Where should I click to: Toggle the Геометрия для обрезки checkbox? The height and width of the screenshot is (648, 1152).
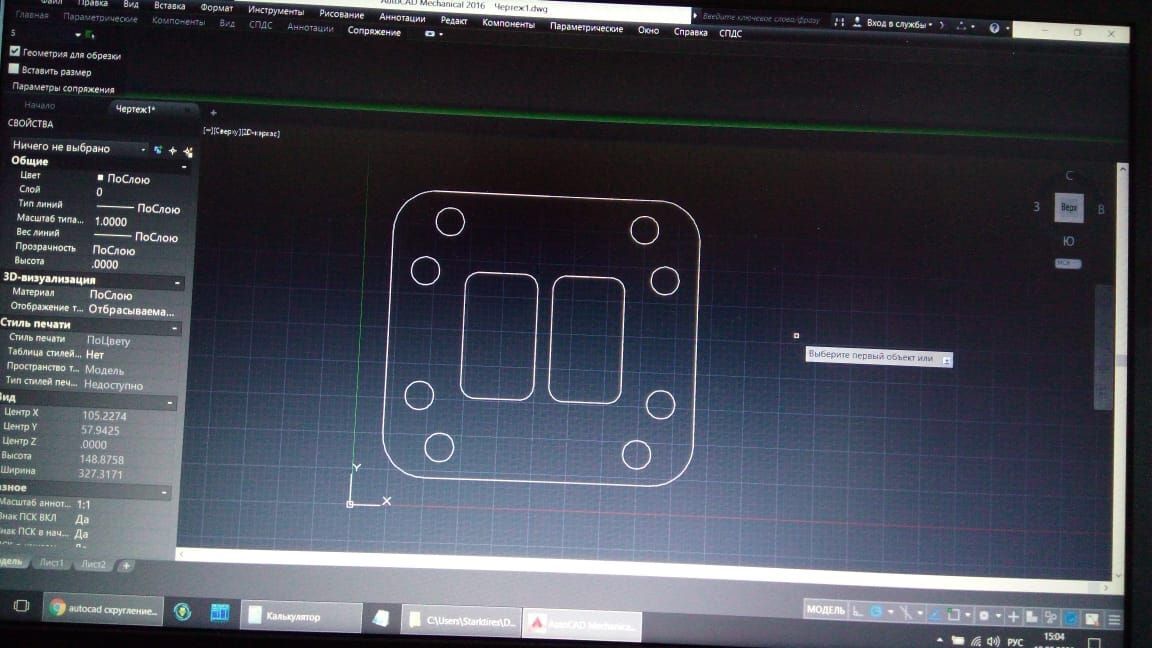point(15,51)
